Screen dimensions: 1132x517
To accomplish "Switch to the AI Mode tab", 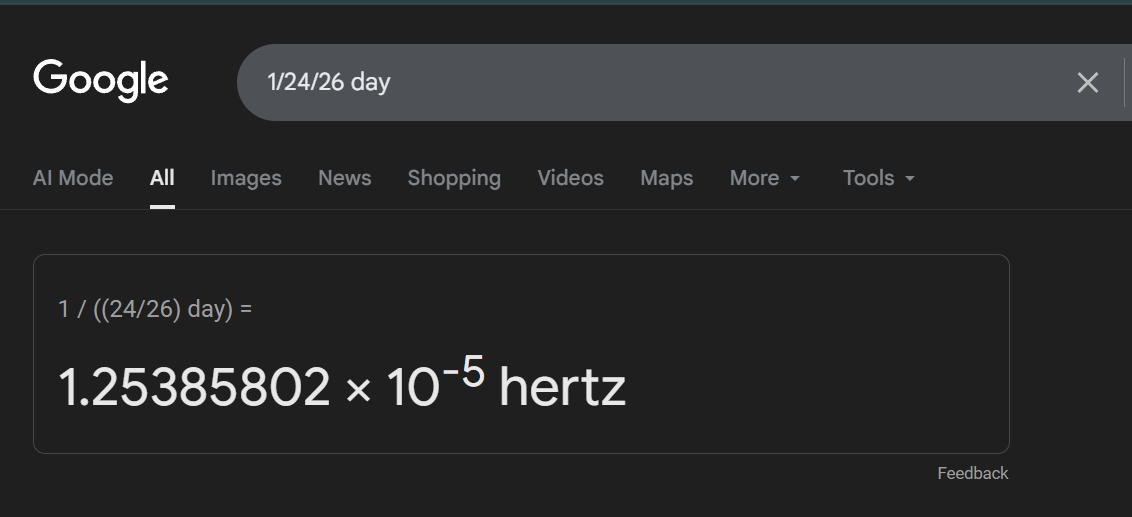I will pyautogui.click(x=73, y=178).
